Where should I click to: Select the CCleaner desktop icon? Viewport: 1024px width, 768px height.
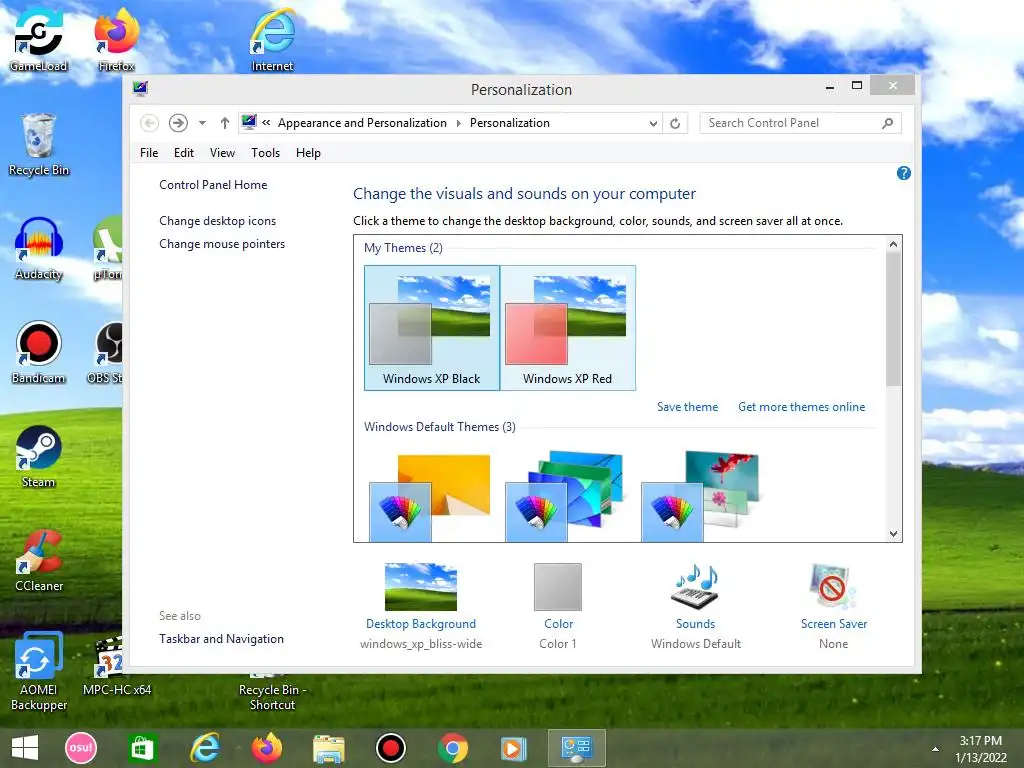(39, 560)
